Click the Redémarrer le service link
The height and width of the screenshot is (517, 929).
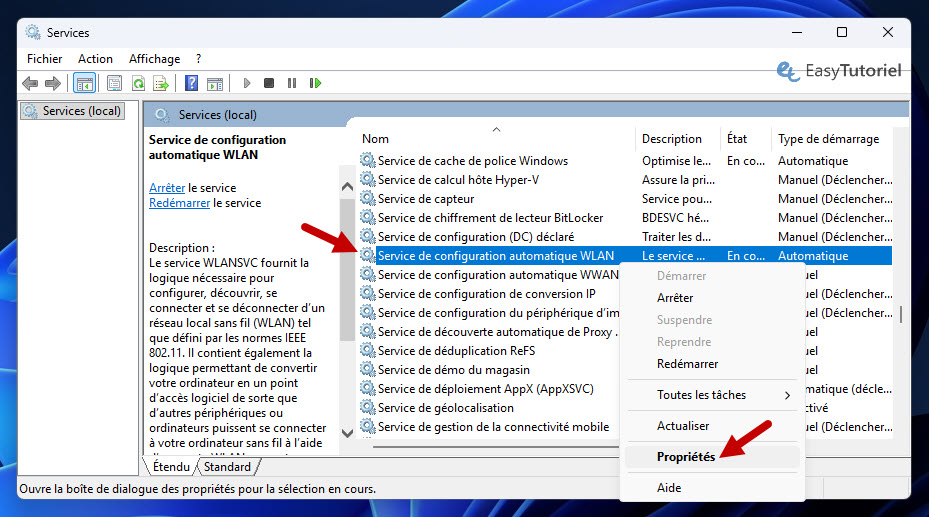(180, 203)
